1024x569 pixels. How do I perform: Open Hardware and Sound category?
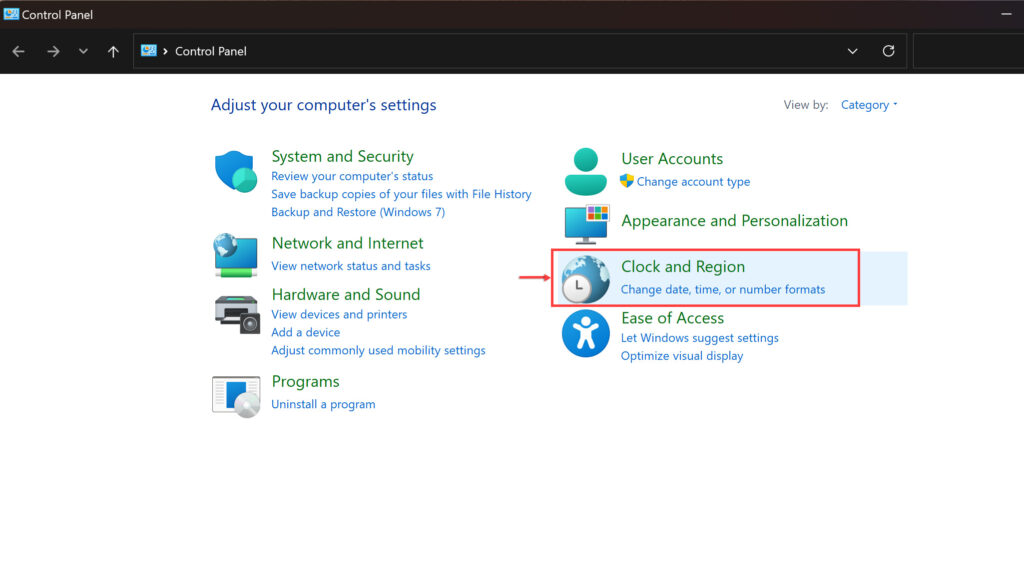(x=345, y=295)
